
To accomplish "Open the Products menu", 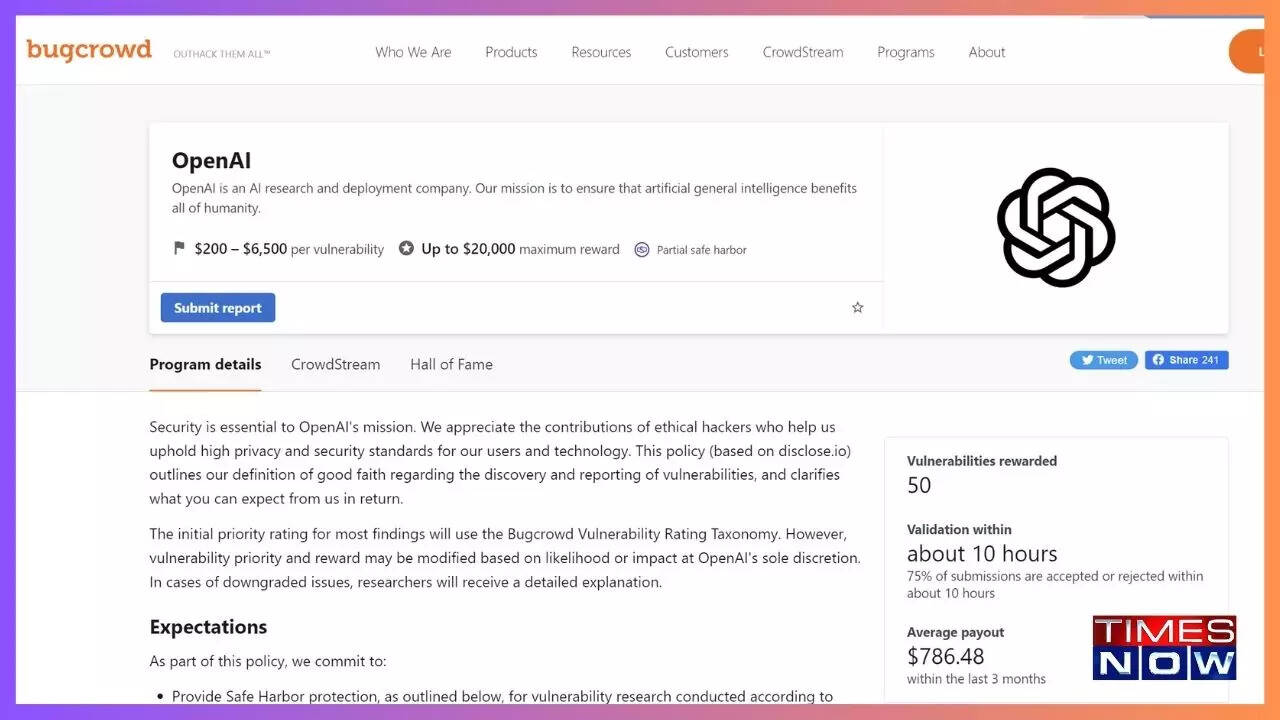I will [x=511, y=52].
